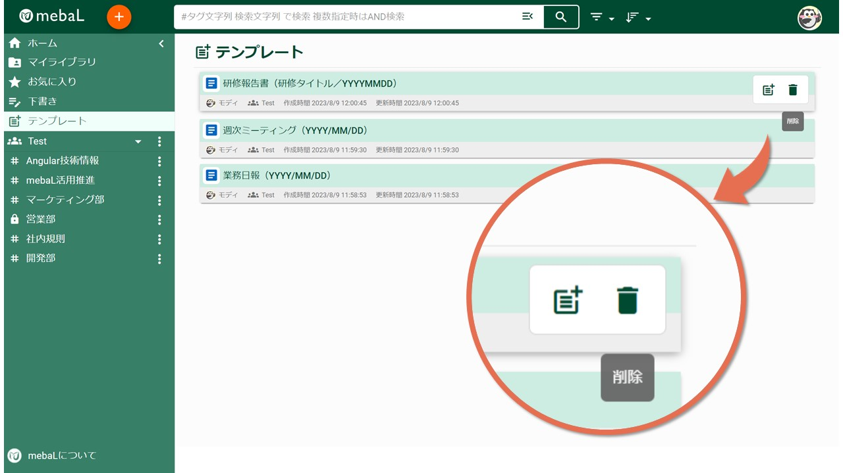Click the delete trash icon on 研修報告書
This screenshot has height=473, width=843.
pyautogui.click(x=793, y=90)
